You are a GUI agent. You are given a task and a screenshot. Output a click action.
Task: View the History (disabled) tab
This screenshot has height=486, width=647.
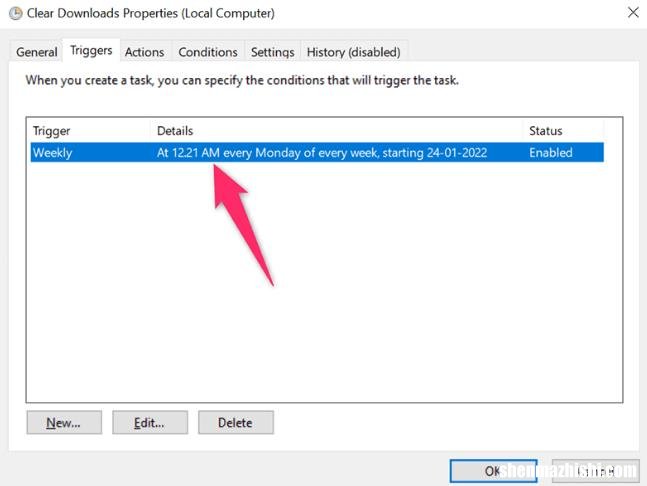click(x=353, y=52)
